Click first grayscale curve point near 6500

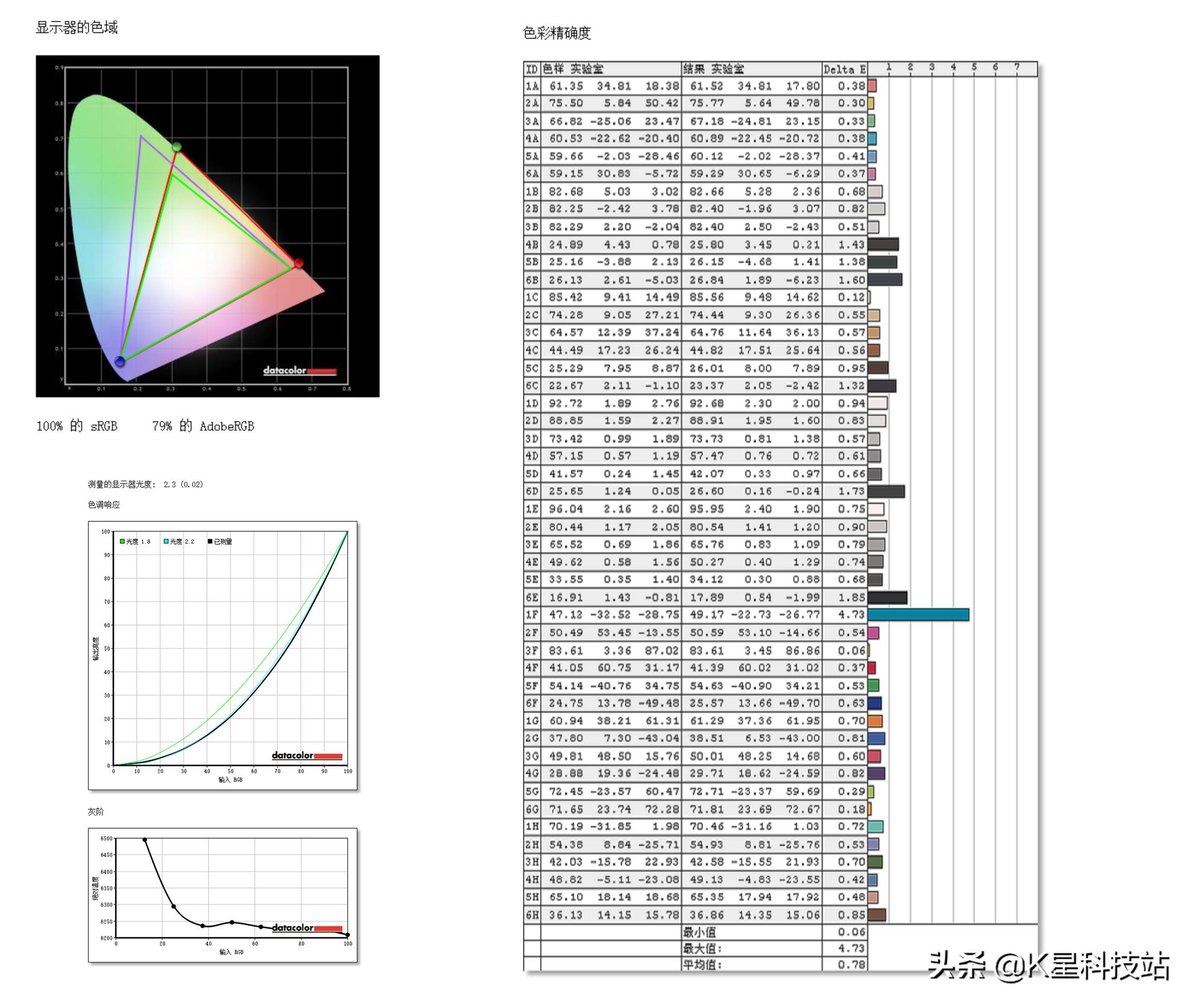coord(145,840)
